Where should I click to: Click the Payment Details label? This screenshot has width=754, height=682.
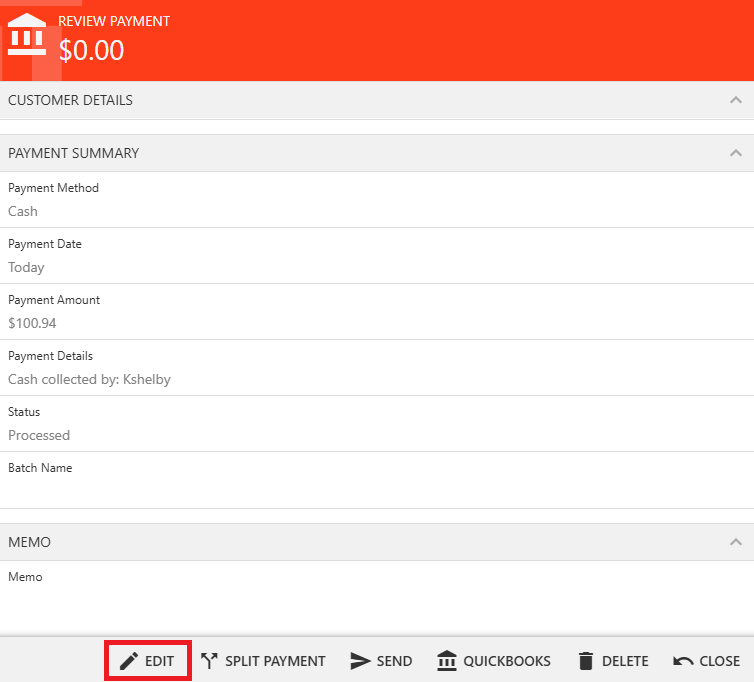[50, 356]
